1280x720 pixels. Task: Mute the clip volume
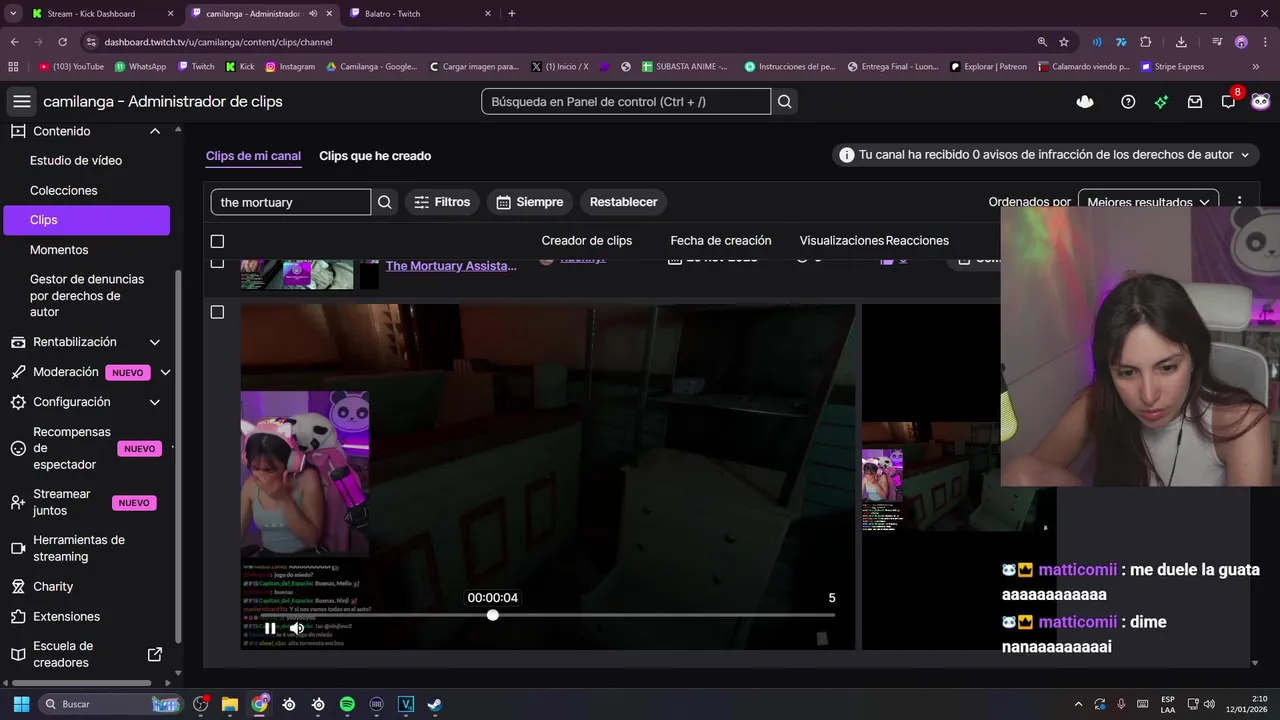click(x=297, y=628)
